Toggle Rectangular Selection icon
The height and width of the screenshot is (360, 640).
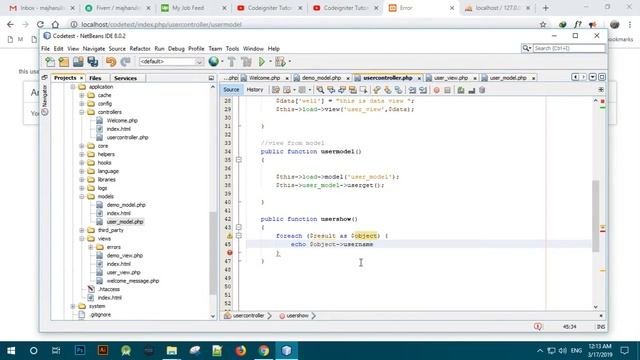pyautogui.click(x=363, y=90)
